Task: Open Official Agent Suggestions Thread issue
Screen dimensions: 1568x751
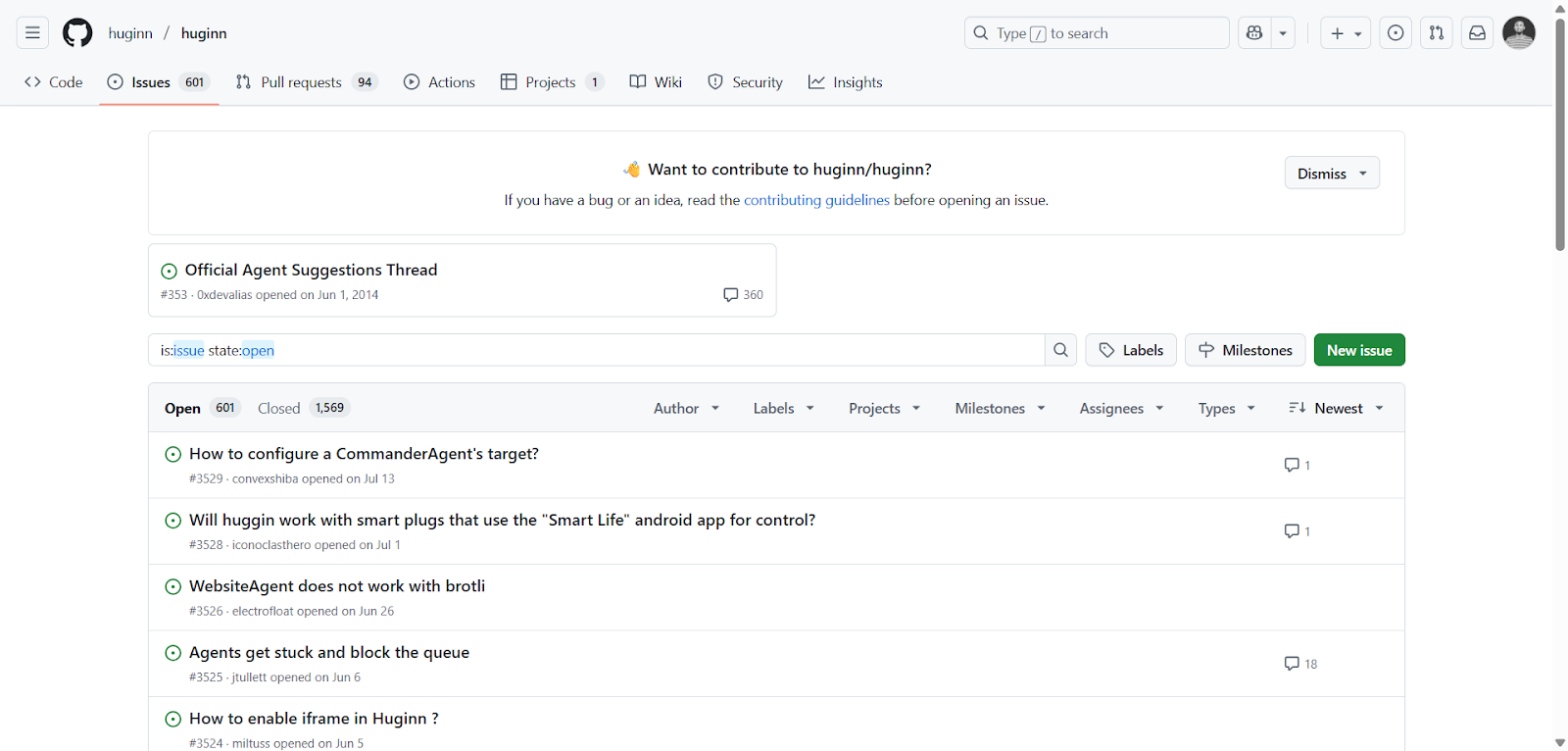Action: click(x=311, y=270)
